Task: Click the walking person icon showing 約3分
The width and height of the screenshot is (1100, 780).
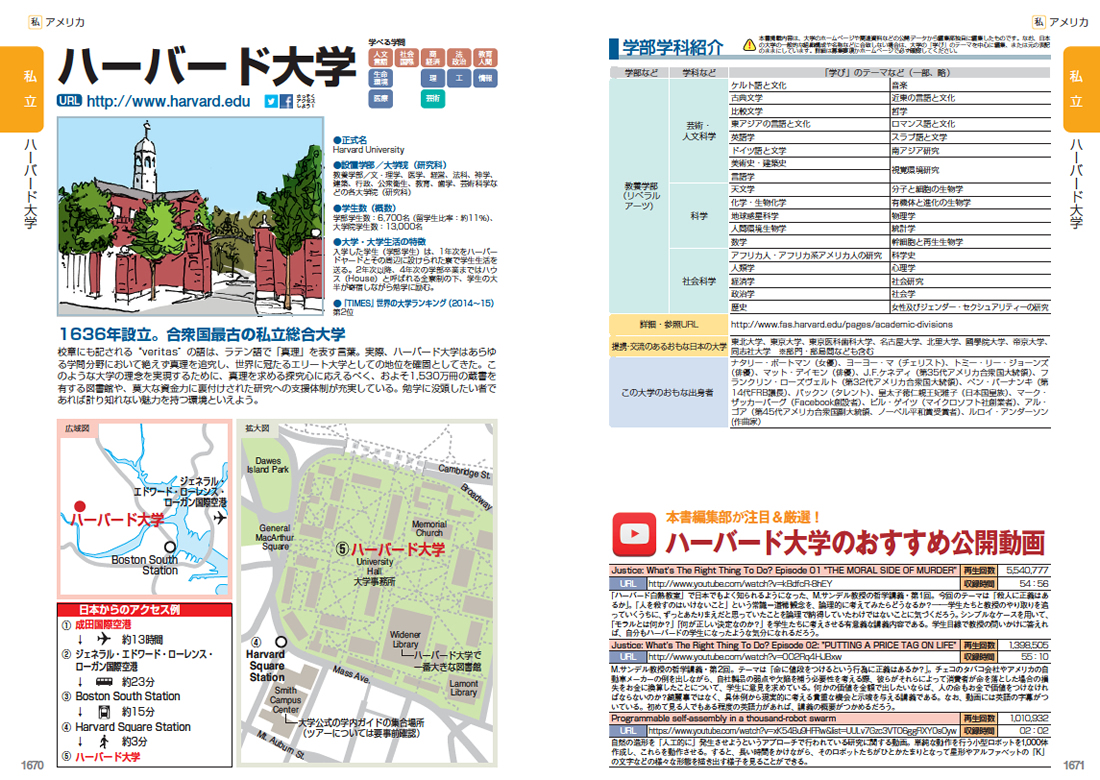Action: pyautogui.click(x=102, y=742)
